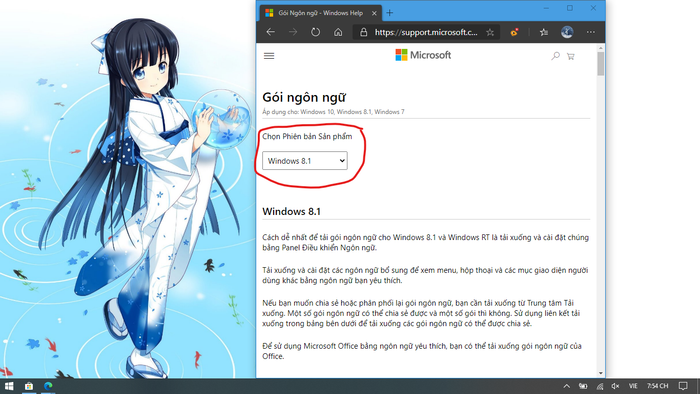
Task: Open the browser home page icon
Action: [x=338, y=32]
